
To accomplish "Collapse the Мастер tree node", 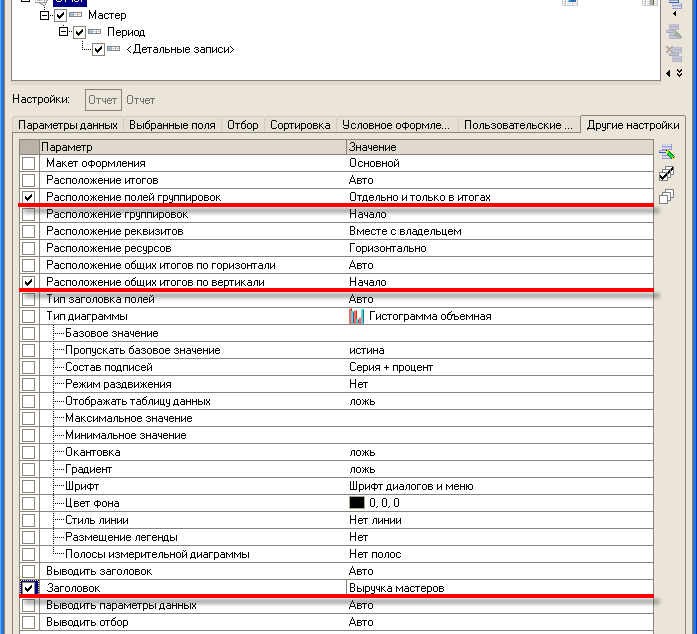I will tap(44, 16).
